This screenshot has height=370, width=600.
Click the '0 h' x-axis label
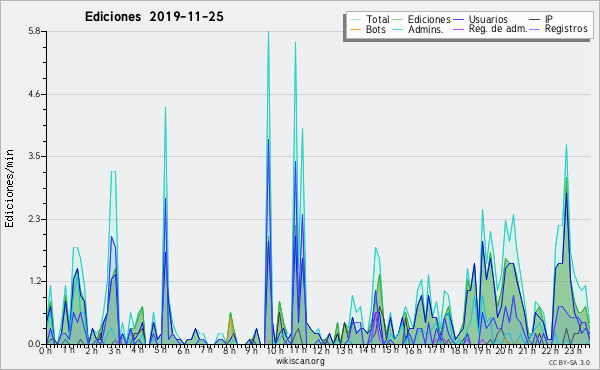(46, 351)
